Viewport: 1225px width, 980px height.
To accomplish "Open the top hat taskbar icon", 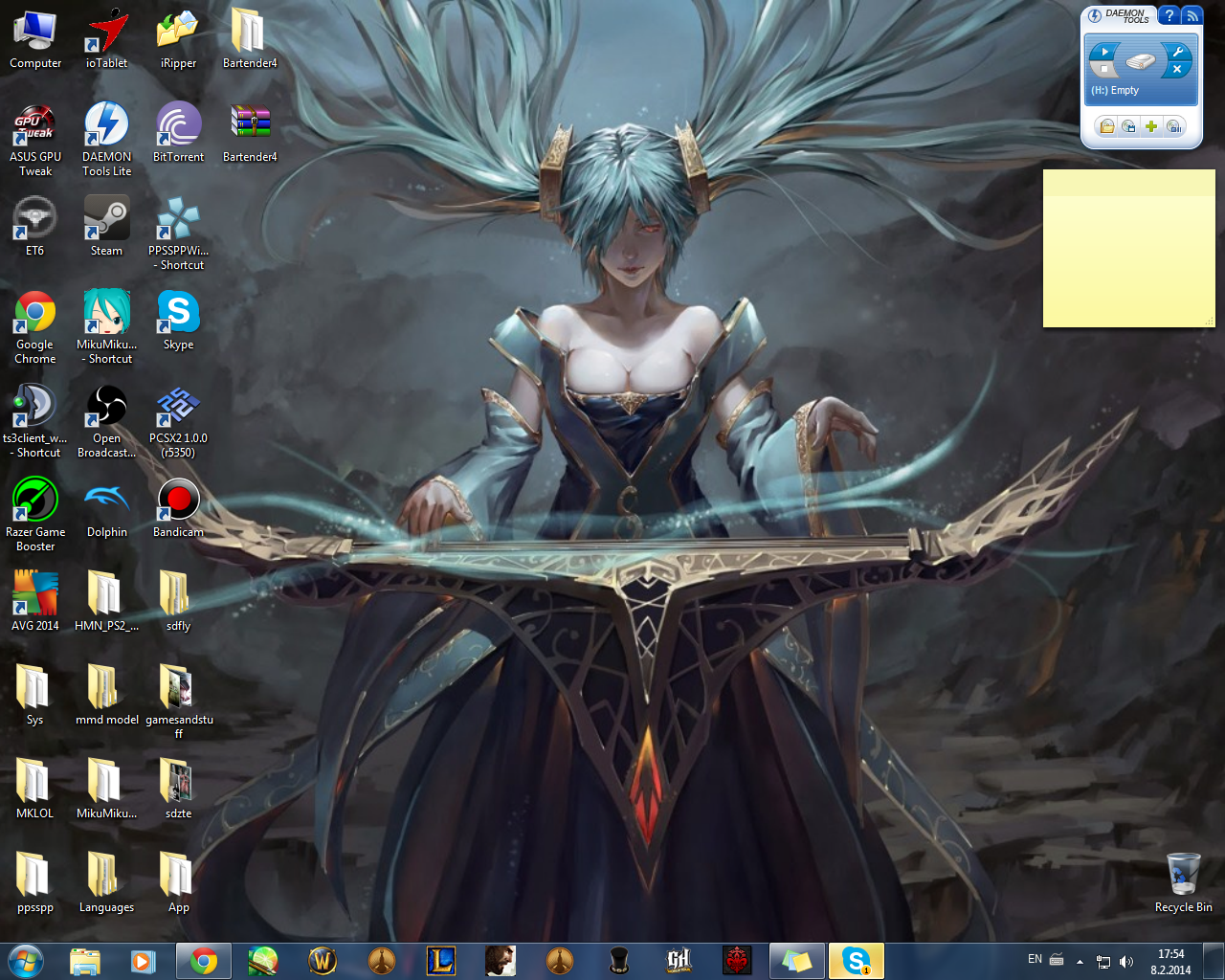I will pyautogui.click(x=619, y=961).
